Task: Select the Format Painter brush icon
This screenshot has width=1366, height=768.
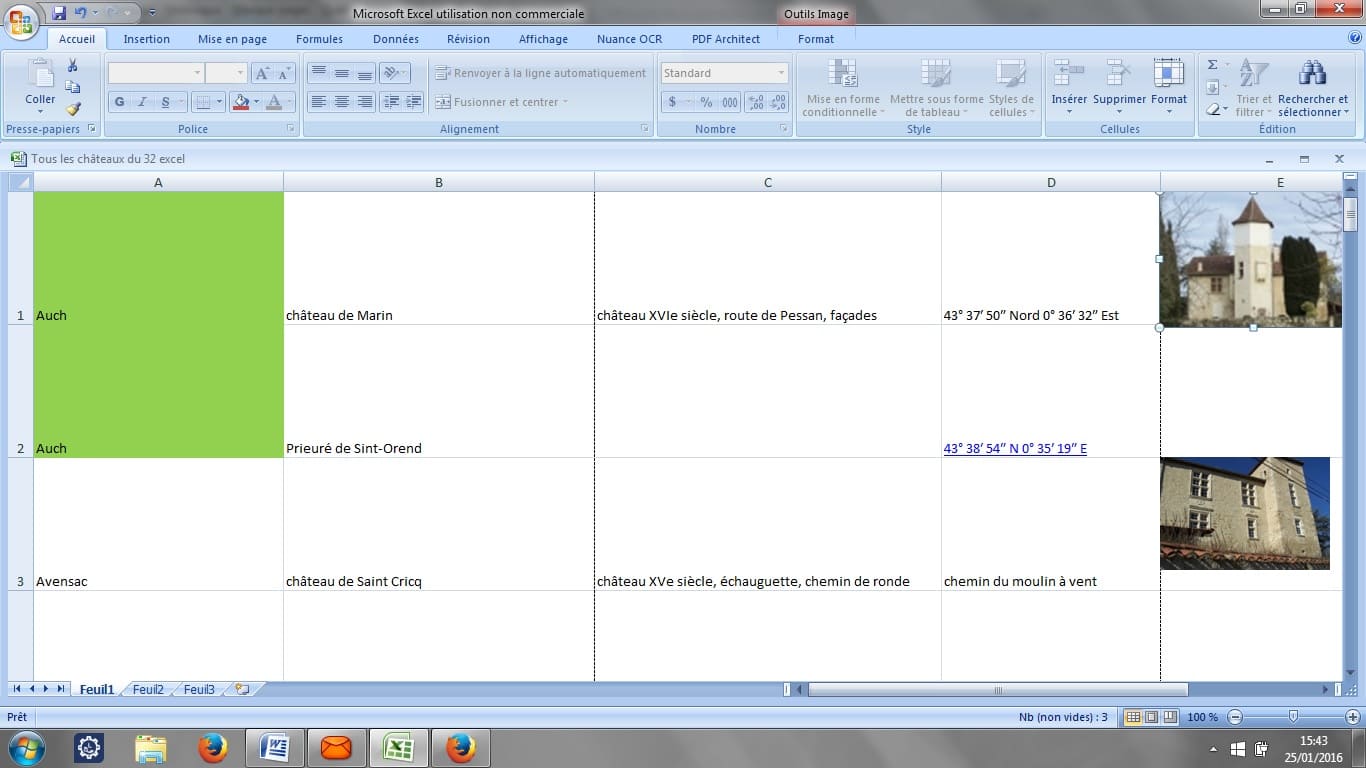Action: point(72,109)
